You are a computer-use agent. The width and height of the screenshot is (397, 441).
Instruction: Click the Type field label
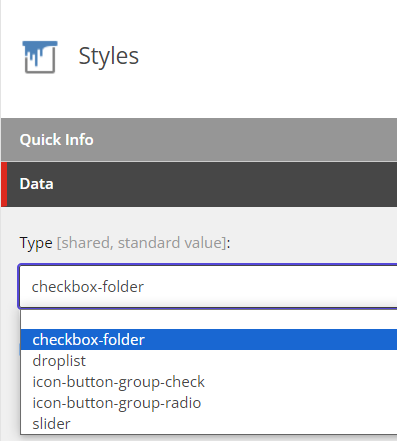36,243
